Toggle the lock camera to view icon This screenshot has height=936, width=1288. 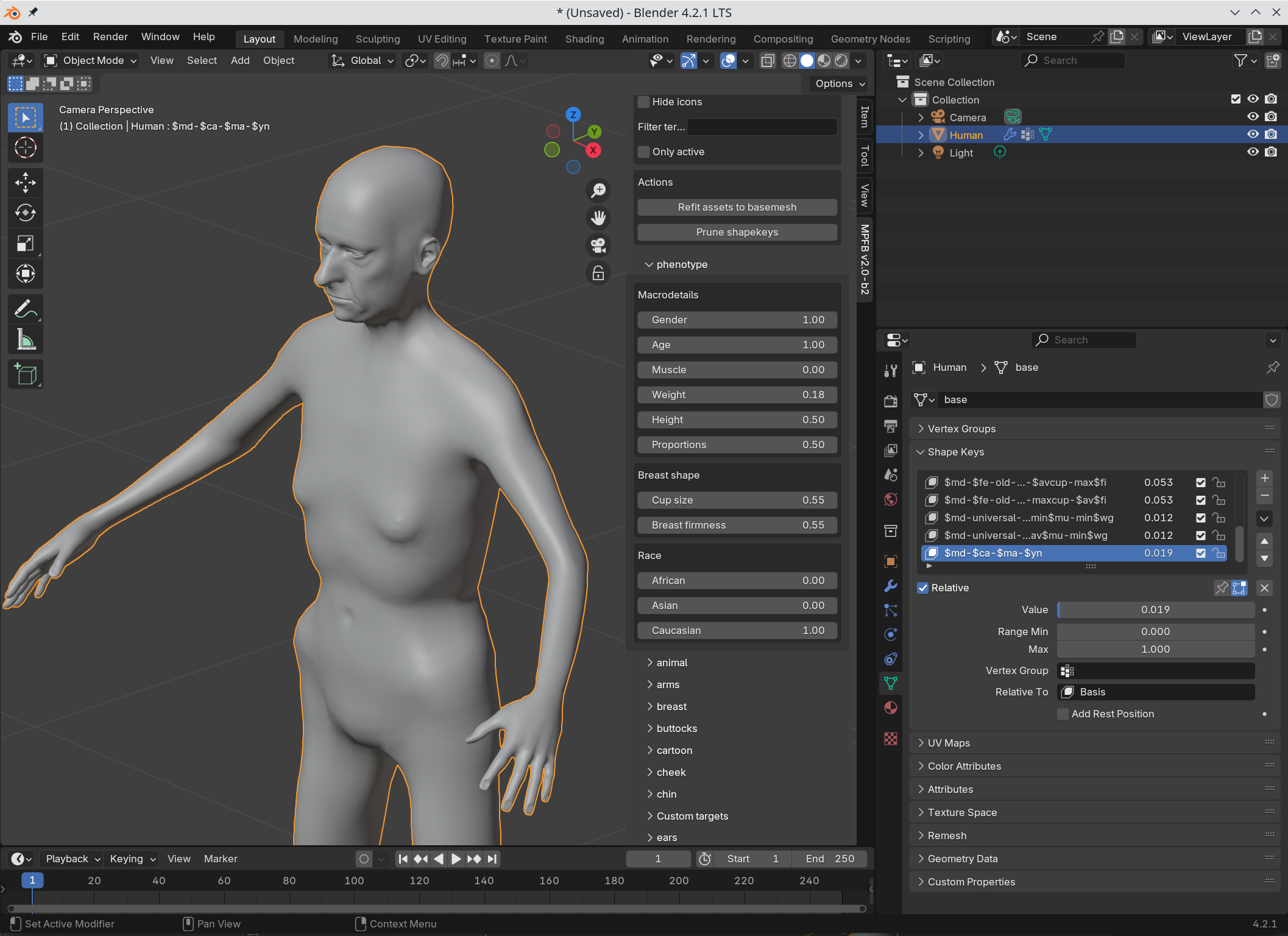tap(598, 273)
